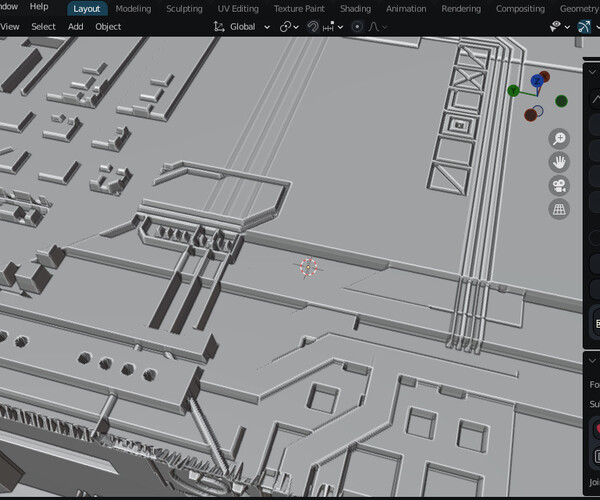The image size is (600, 500).
Task: Collapse the upper side panel chevron
Action: pyautogui.click(x=592, y=72)
